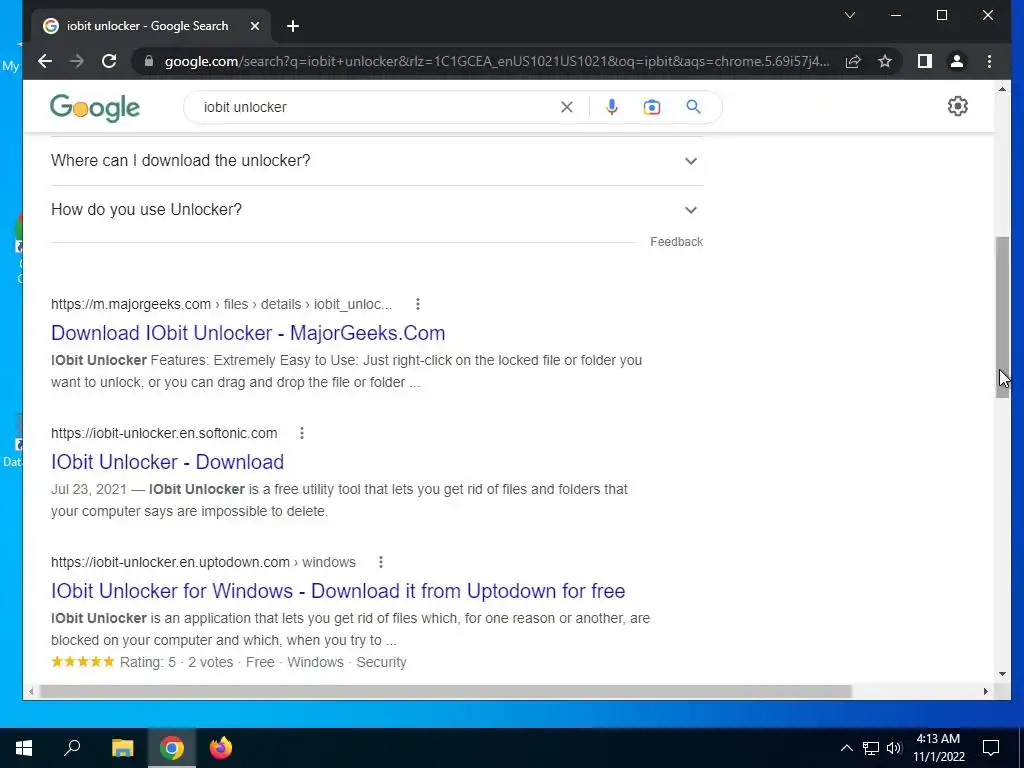Screen dimensions: 1024x768
Task: Click the page scroll-down arrow
Action: coord(1002,674)
